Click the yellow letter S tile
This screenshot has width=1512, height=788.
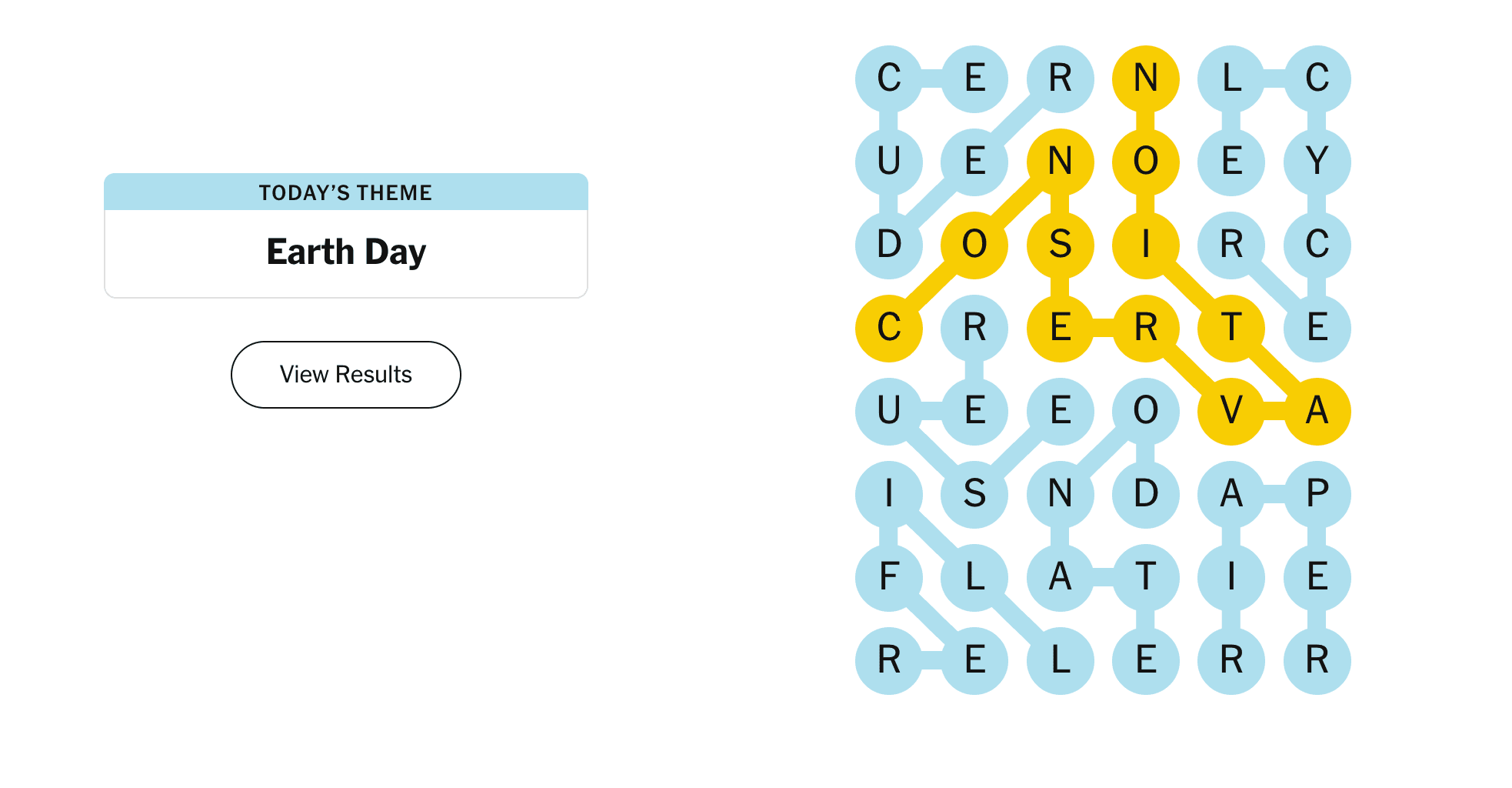tap(1060, 245)
